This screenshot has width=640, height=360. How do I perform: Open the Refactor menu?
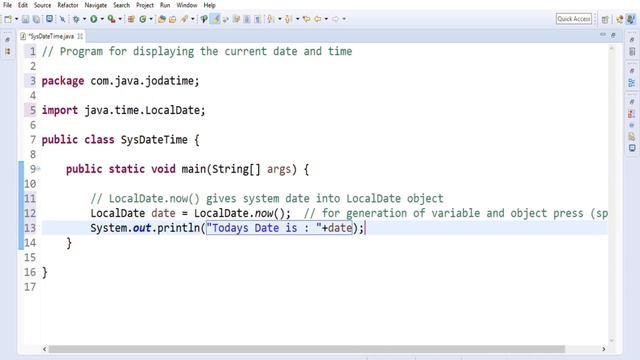coord(68,5)
